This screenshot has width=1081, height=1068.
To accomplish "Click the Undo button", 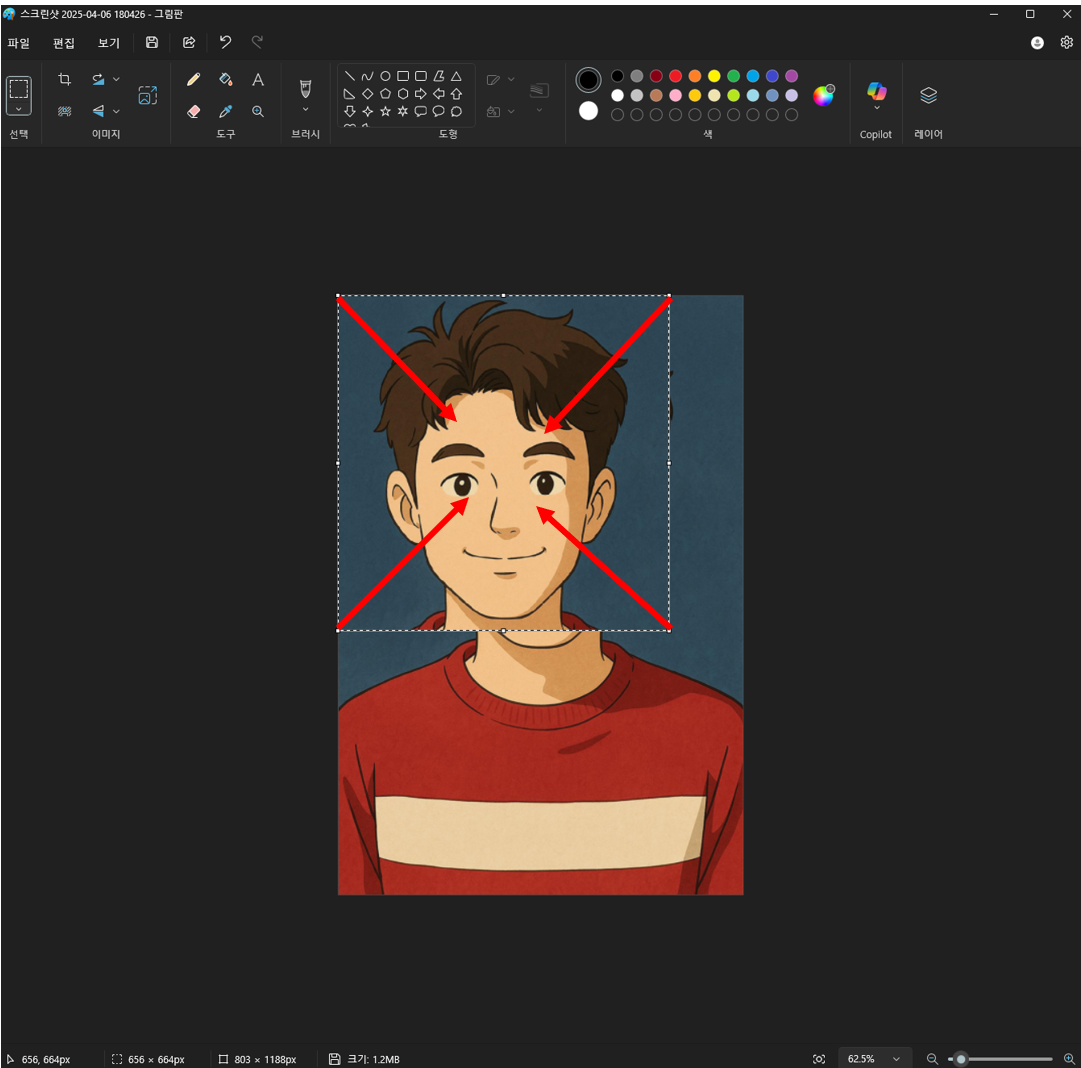I will (x=225, y=42).
